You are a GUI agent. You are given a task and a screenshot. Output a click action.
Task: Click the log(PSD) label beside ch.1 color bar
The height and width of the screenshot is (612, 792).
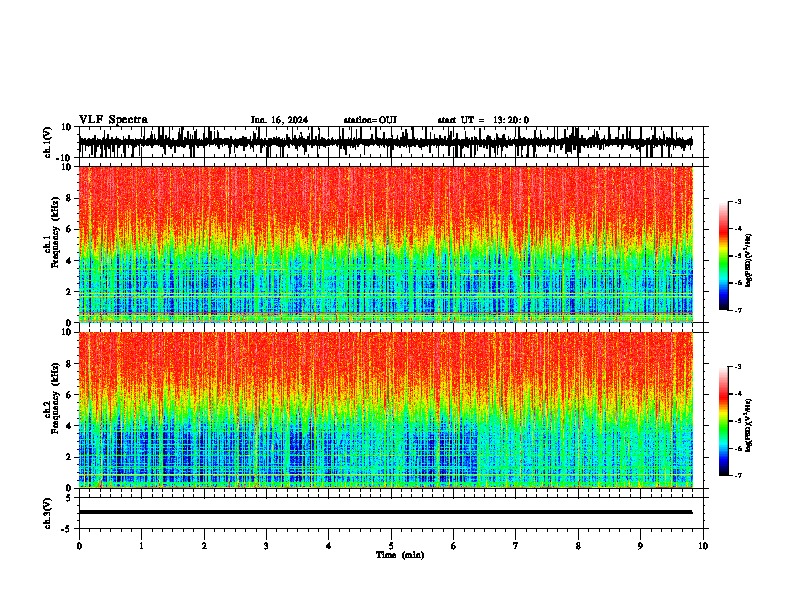[748, 261]
